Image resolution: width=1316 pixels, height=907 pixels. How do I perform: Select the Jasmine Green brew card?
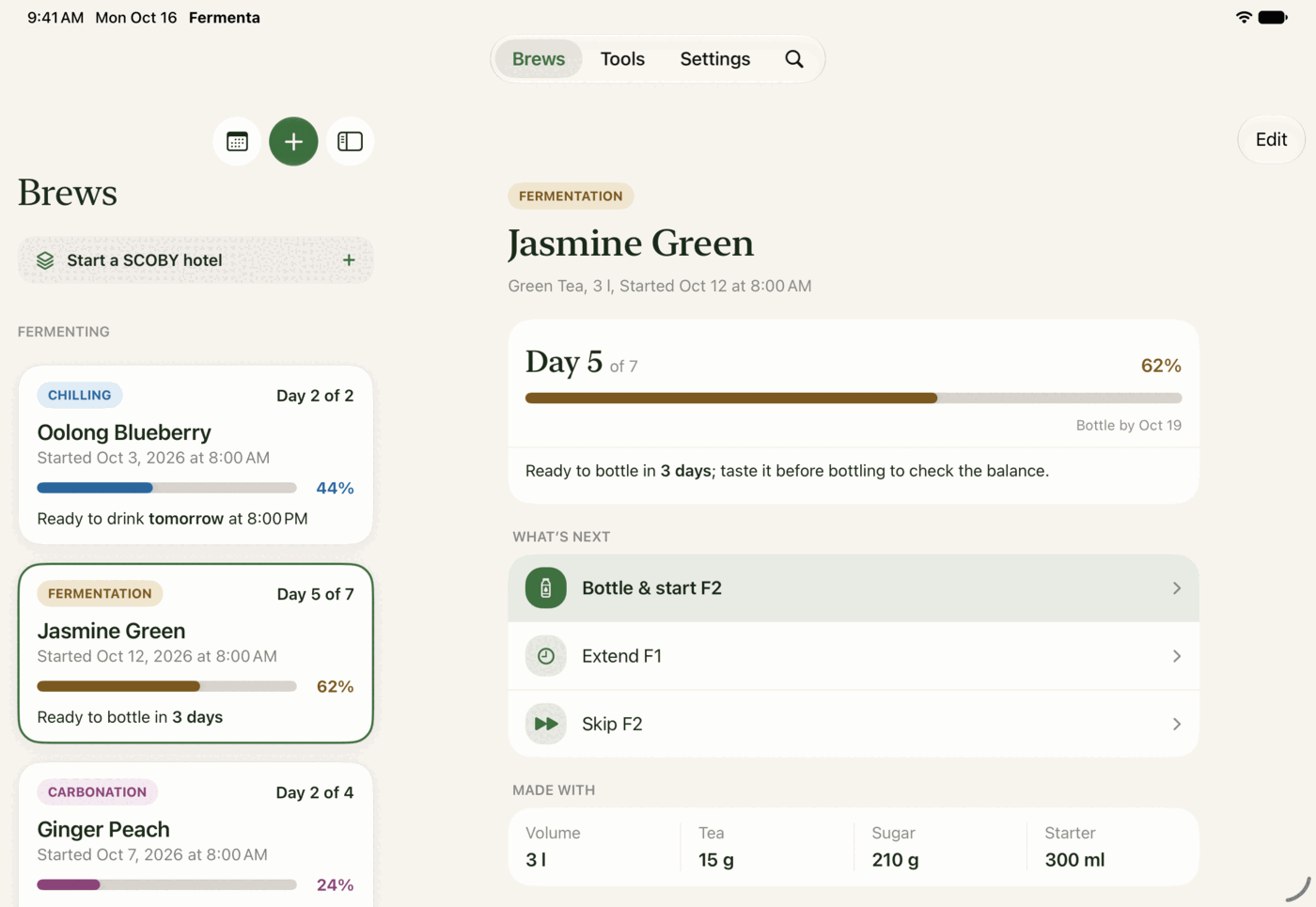(196, 653)
